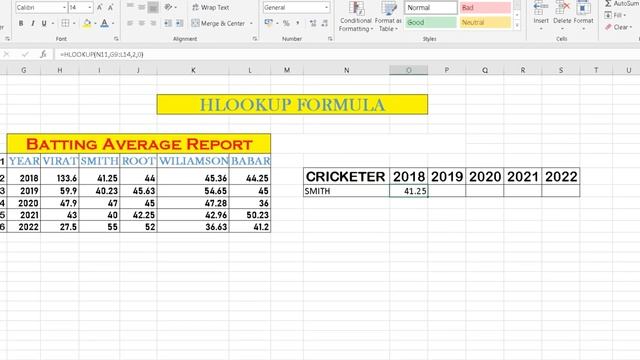This screenshot has height=360, width=640.
Task: Decrease font size
Action: tap(110, 7)
